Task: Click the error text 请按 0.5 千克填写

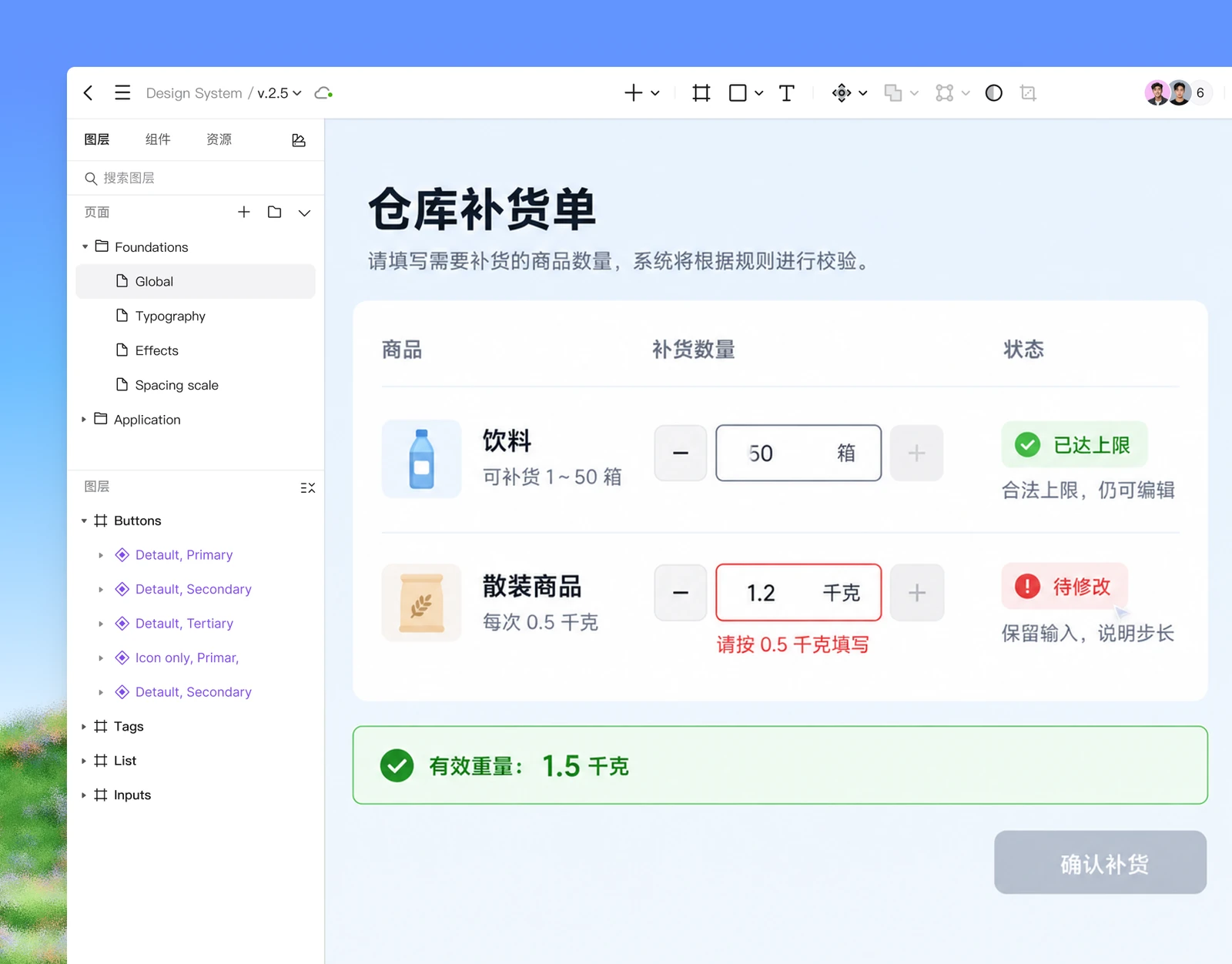Action: point(792,644)
